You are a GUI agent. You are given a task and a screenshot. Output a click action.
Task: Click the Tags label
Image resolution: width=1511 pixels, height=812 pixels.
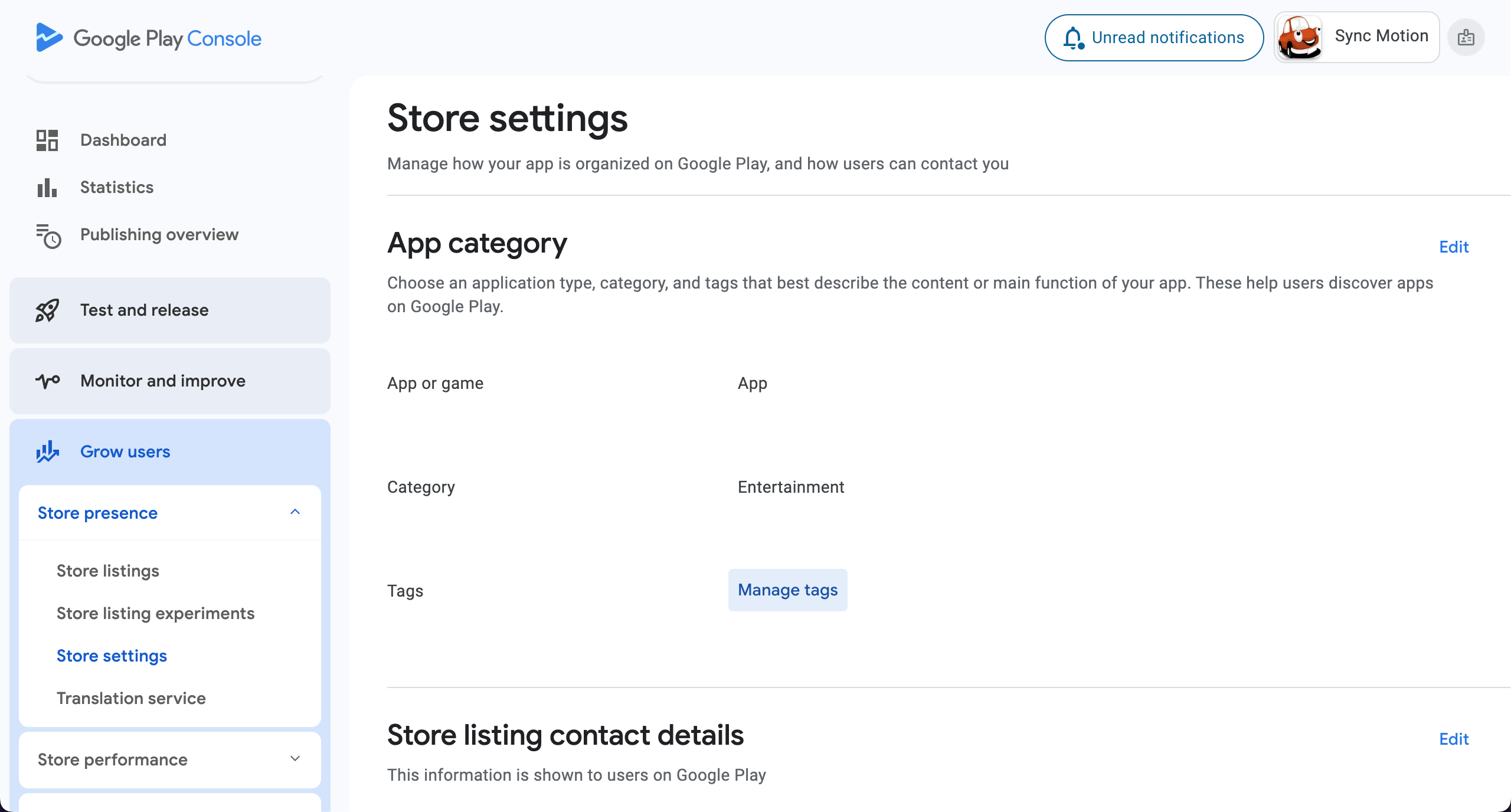405,591
